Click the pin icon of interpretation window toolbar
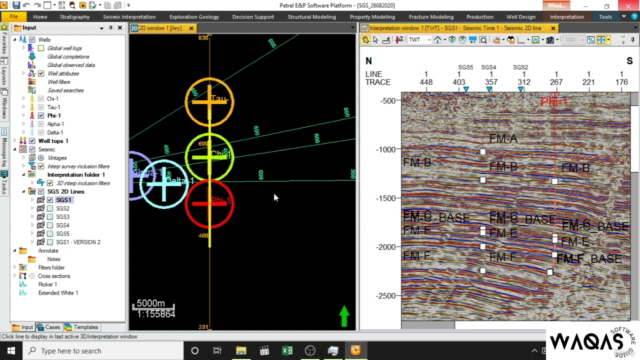This screenshot has height=360, width=640. pos(633,40)
